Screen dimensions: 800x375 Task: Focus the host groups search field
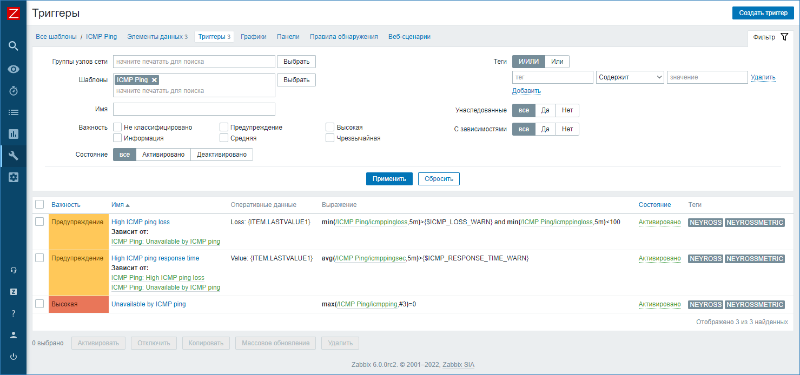point(194,61)
